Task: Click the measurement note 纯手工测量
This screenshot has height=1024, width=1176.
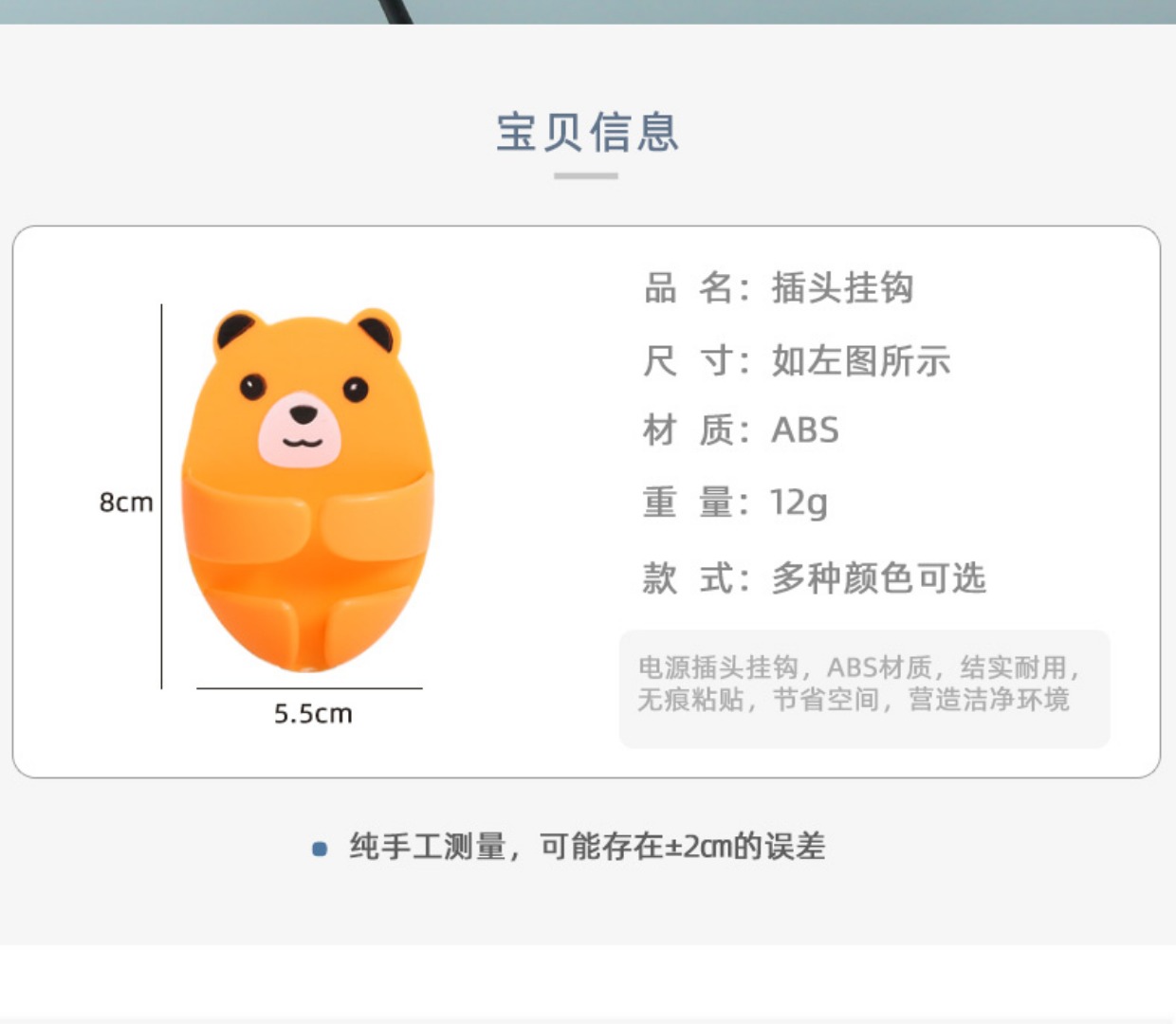Action: pos(587,846)
